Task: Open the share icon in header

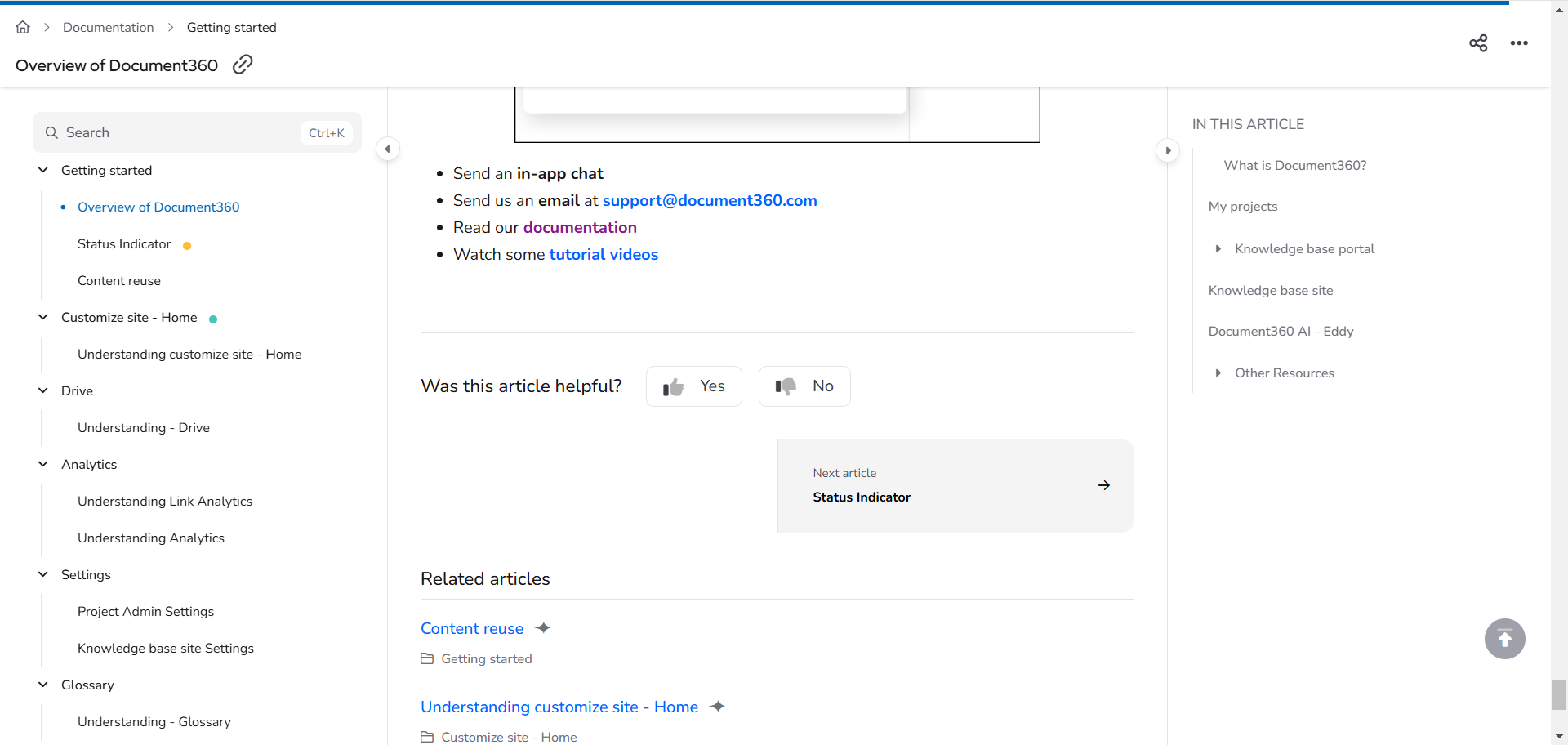Action: pos(1478,43)
